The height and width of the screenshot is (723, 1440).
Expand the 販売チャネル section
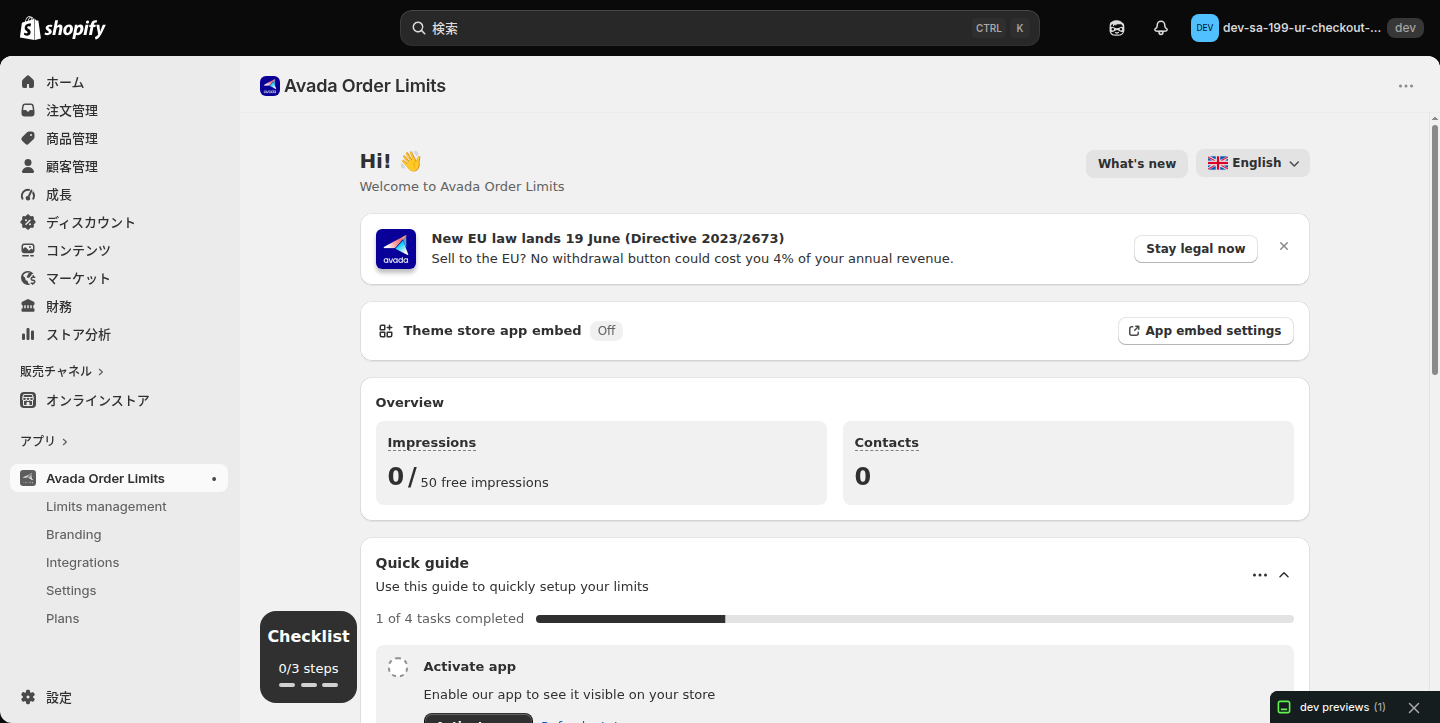coord(62,371)
